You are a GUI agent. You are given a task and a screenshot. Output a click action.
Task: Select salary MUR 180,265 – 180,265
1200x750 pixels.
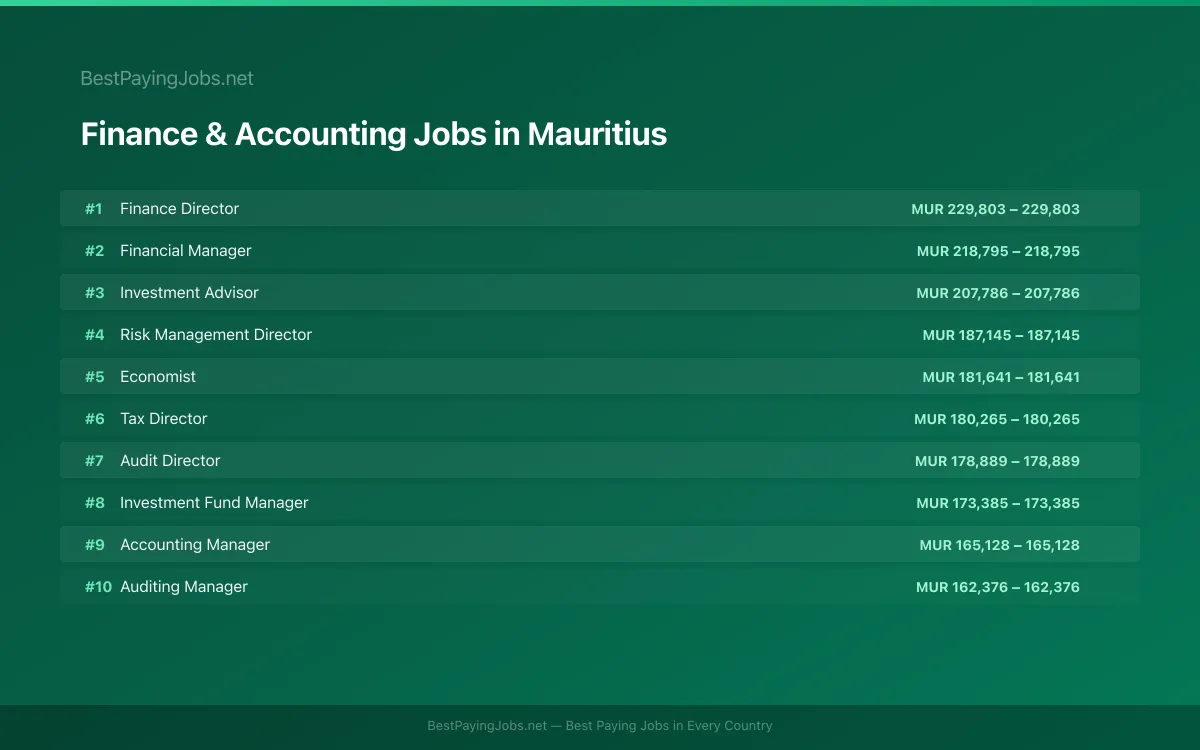[997, 419]
